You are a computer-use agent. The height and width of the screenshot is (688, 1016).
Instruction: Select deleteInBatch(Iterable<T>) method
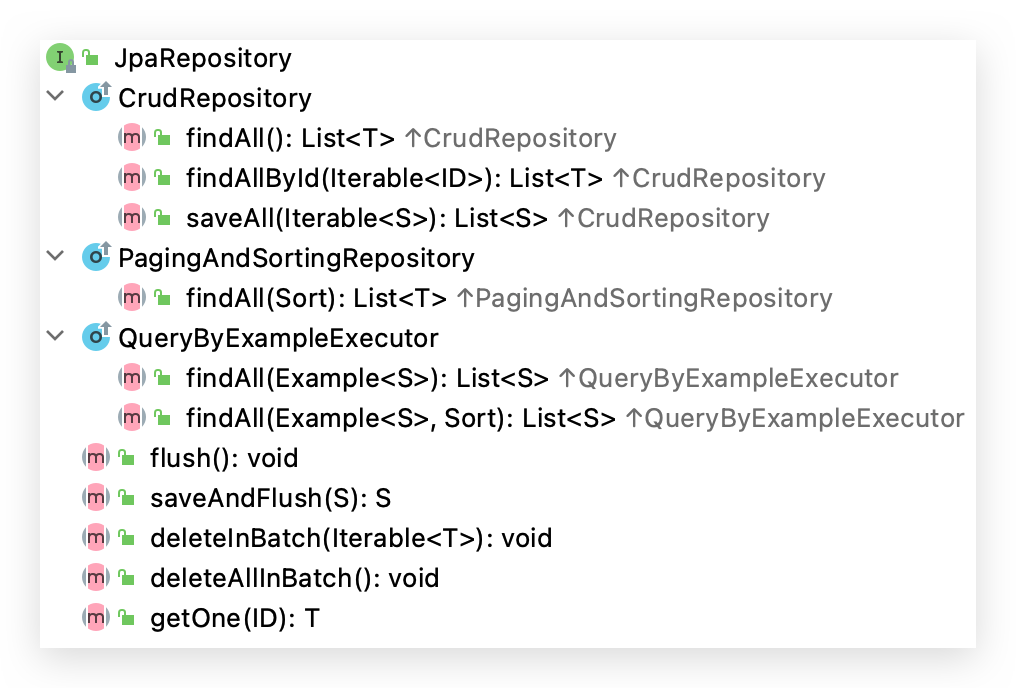coord(350,539)
